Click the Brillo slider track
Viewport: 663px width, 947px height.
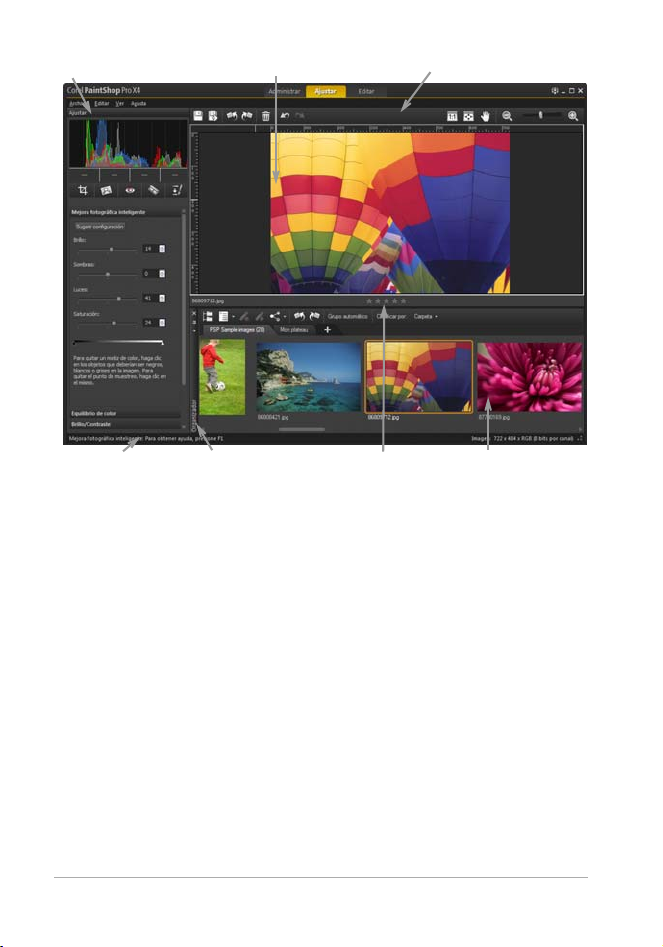(107, 249)
